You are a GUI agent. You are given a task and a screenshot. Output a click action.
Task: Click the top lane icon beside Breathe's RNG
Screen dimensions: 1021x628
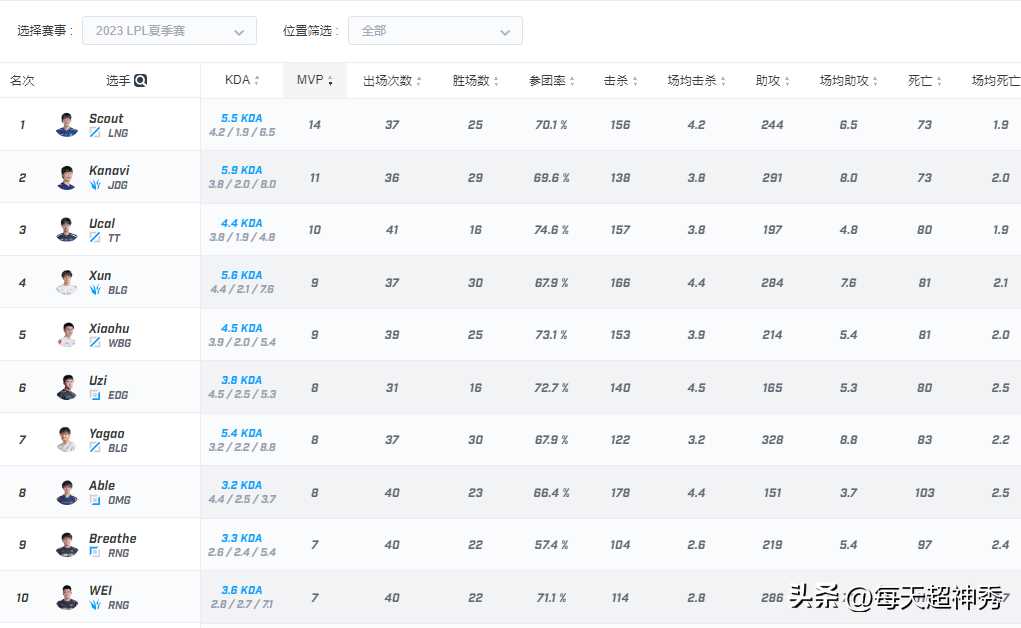(95, 552)
